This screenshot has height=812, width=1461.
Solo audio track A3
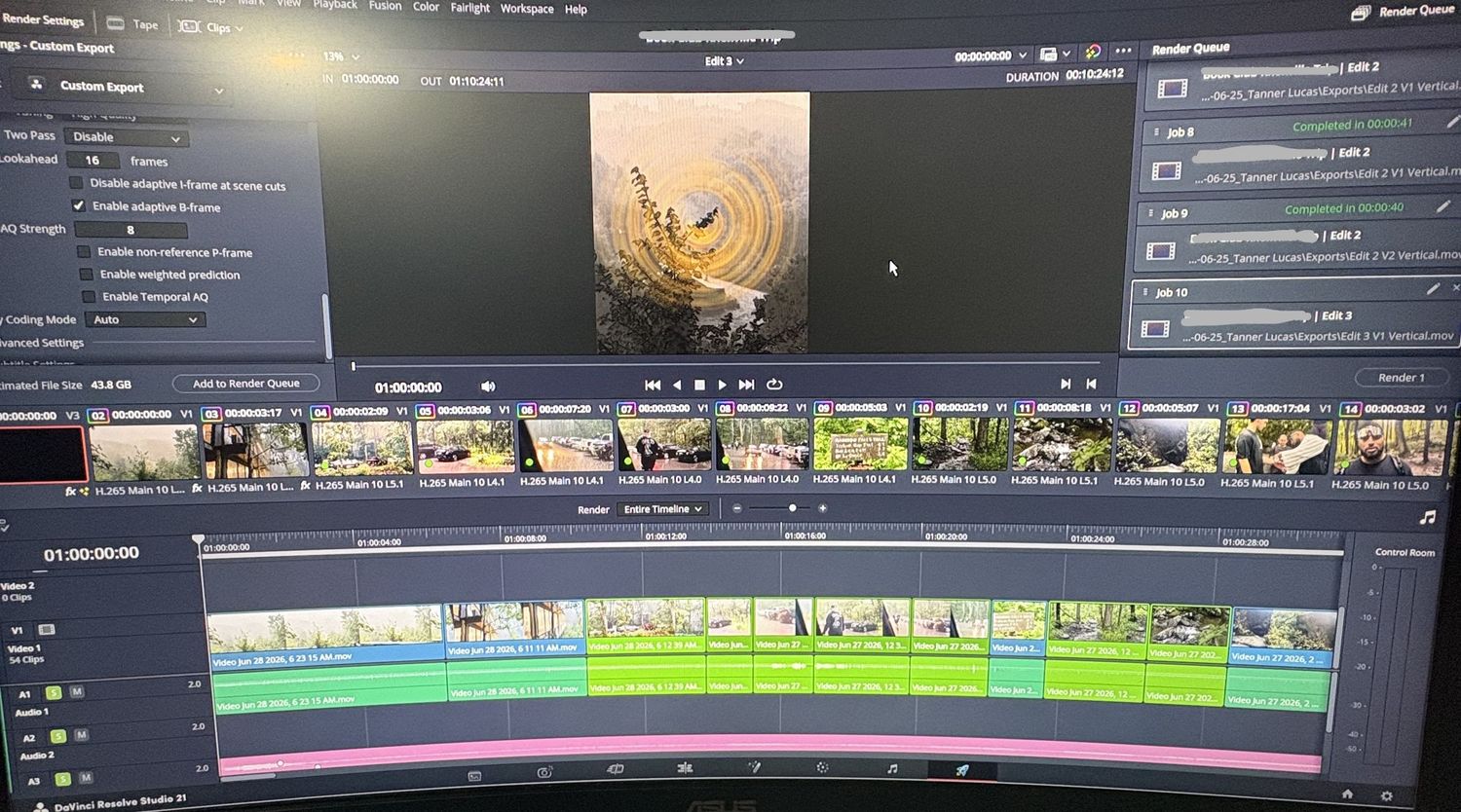[x=62, y=779]
